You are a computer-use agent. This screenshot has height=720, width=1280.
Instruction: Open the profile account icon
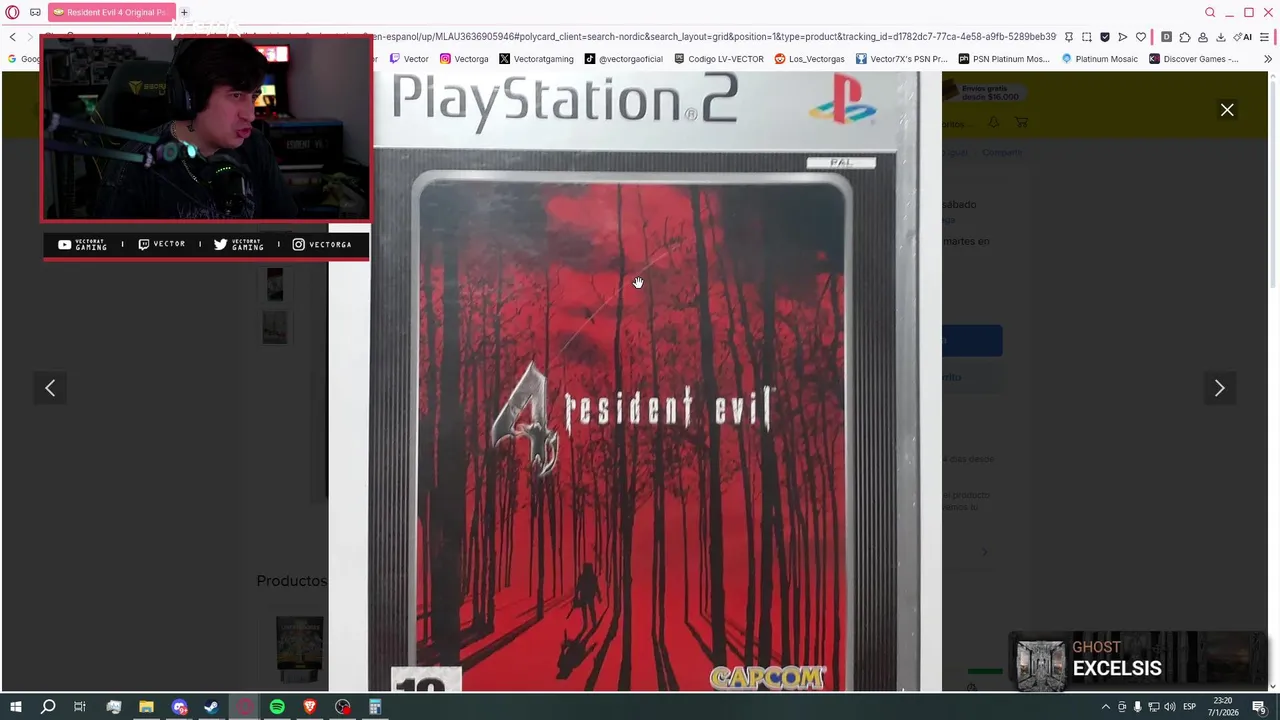click(1202, 37)
